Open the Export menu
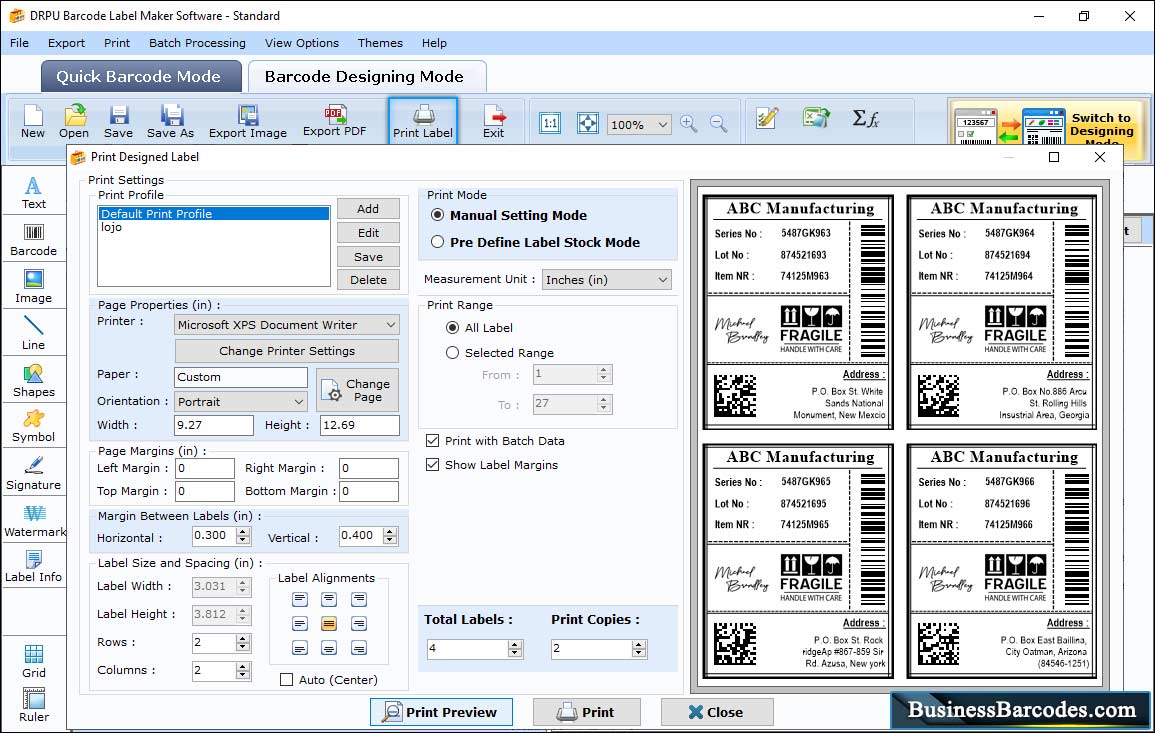 click(x=66, y=43)
